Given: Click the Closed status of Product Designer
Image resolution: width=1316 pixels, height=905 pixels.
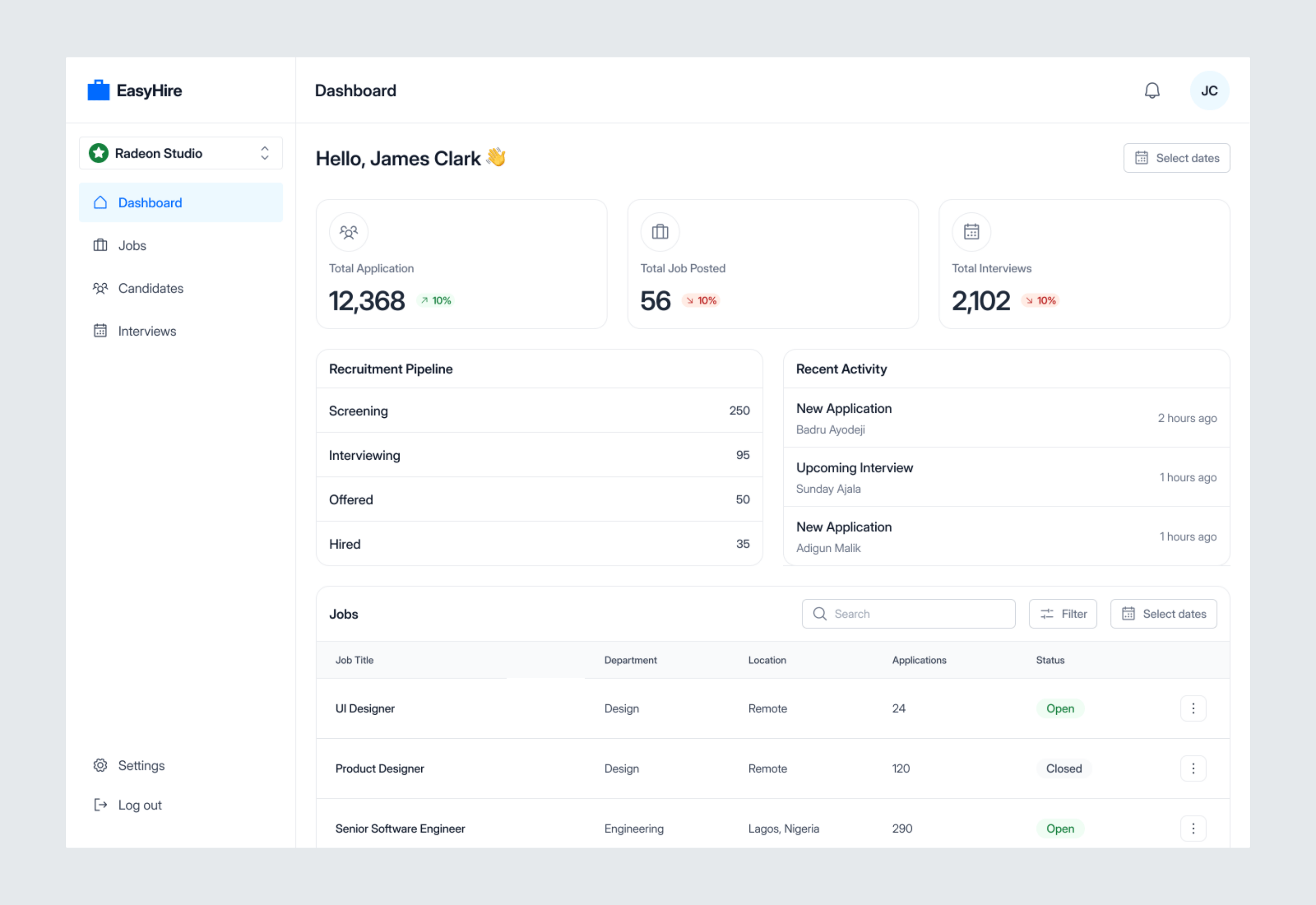Looking at the screenshot, I should click(x=1064, y=769).
